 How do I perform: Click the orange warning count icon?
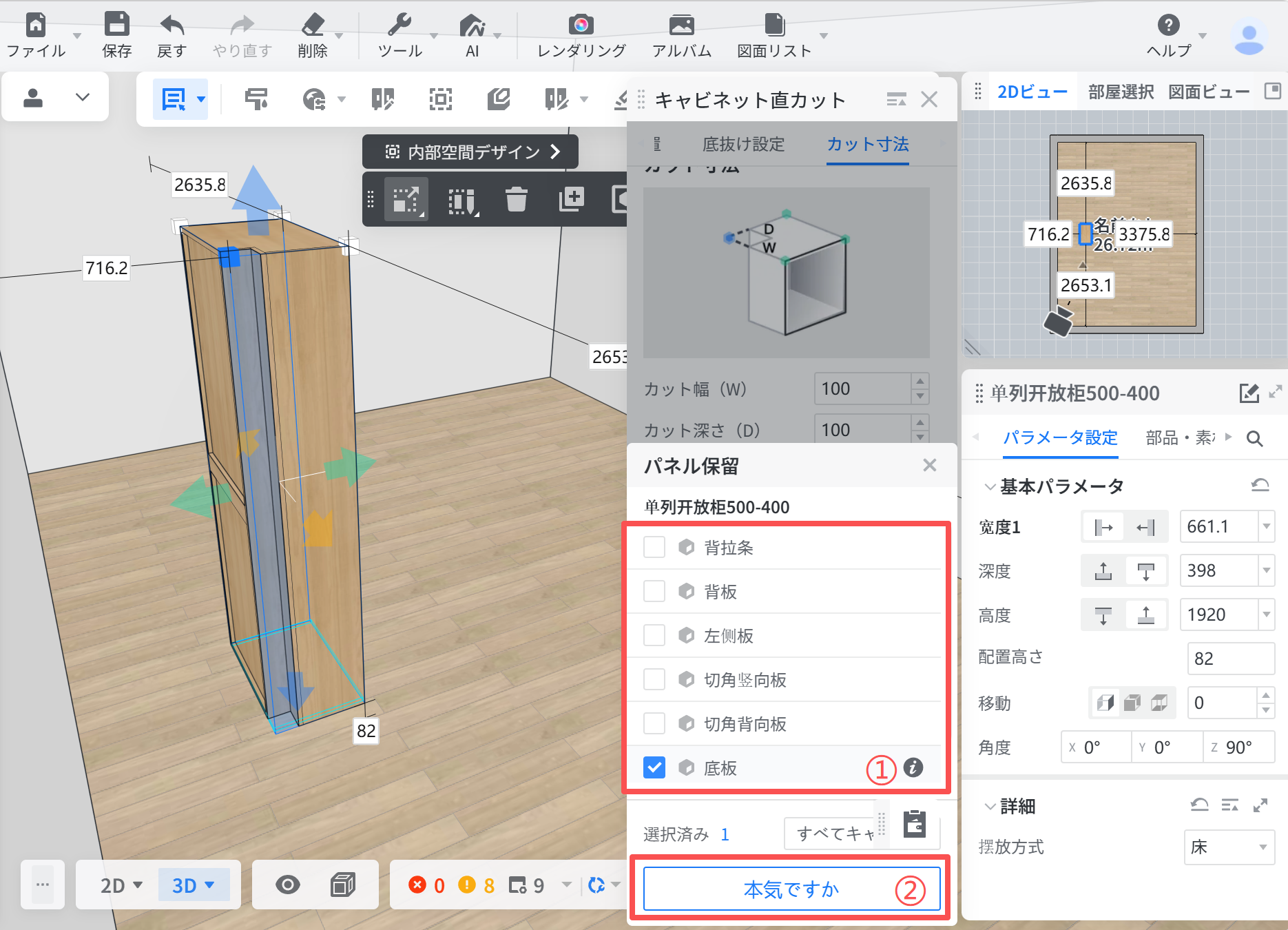467,885
